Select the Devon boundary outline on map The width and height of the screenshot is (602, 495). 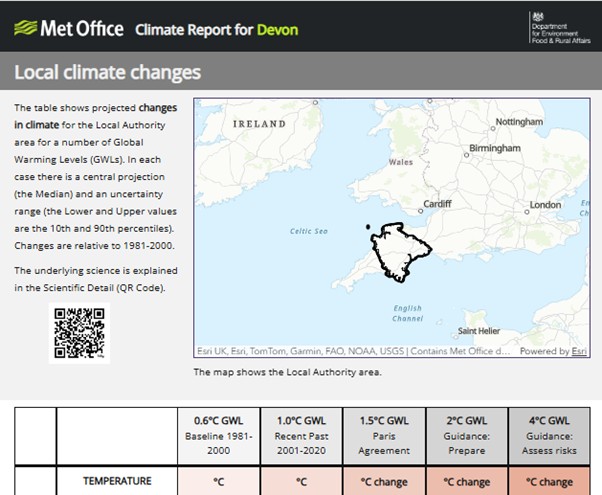pos(395,251)
